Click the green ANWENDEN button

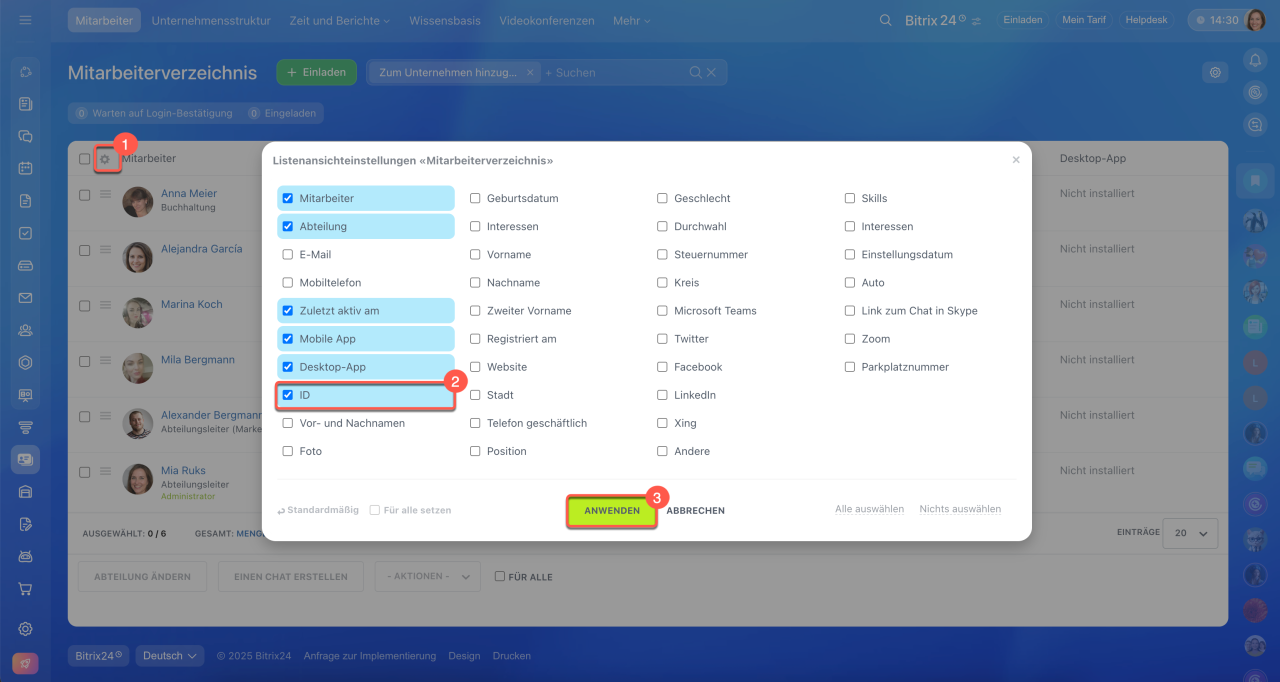pos(612,511)
